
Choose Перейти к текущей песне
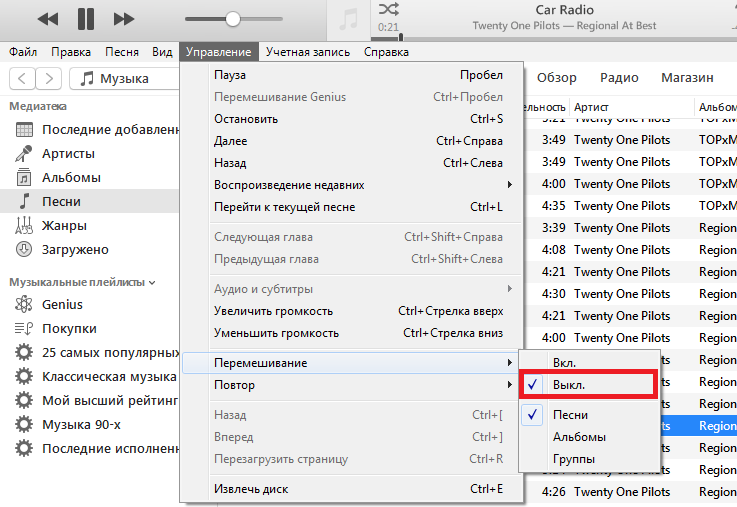352,207
